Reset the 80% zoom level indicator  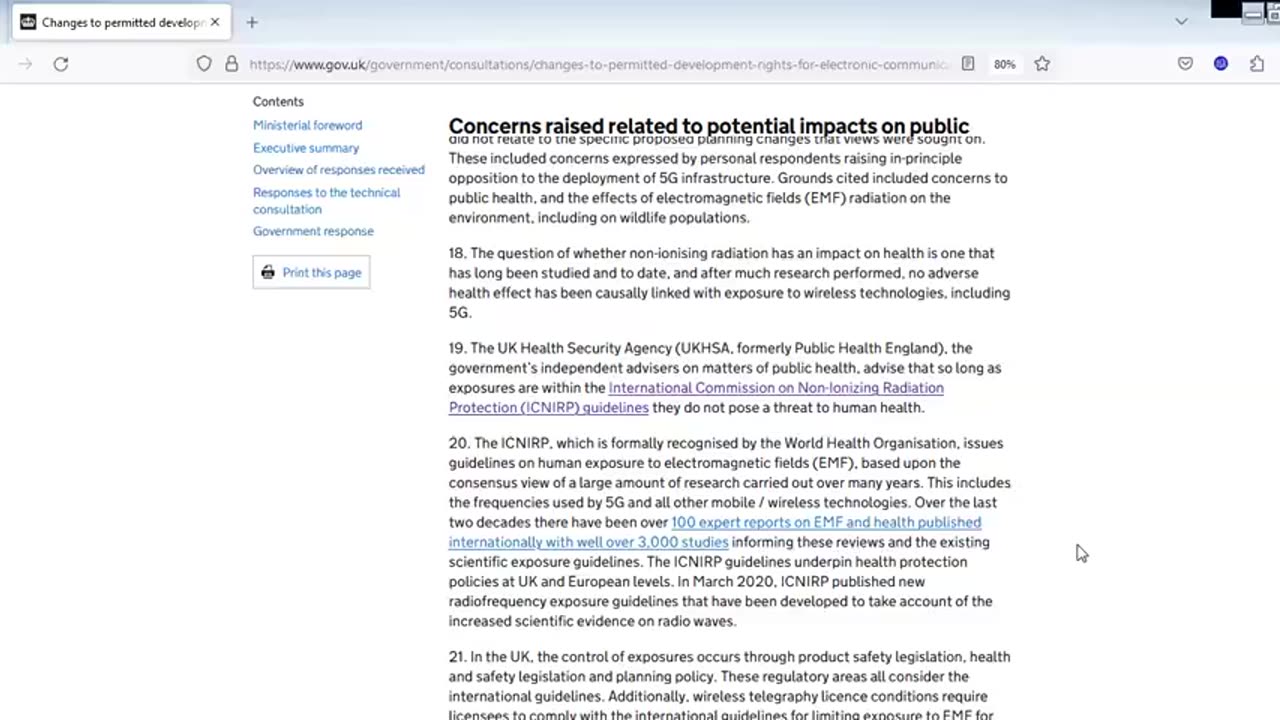point(1004,64)
